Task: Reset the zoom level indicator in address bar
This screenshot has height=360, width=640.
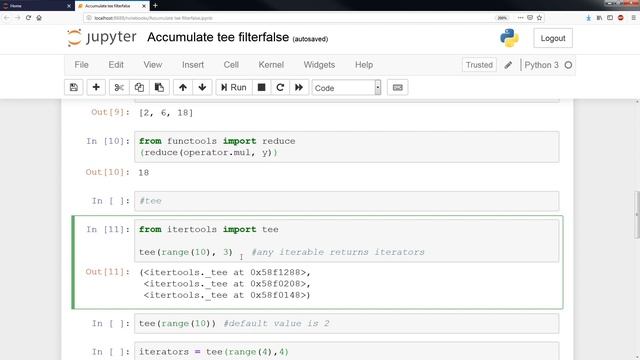Action: [502, 18]
